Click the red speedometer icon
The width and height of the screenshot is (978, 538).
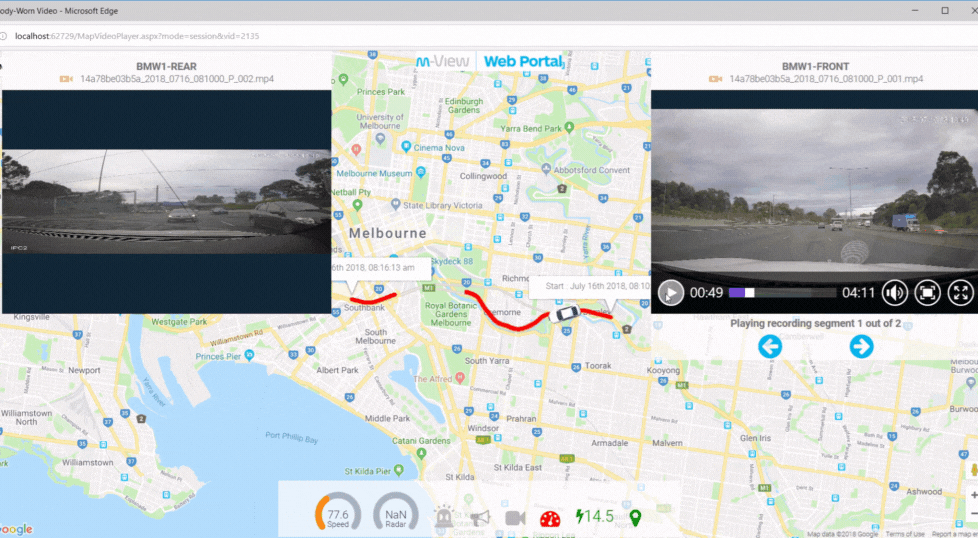551,518
